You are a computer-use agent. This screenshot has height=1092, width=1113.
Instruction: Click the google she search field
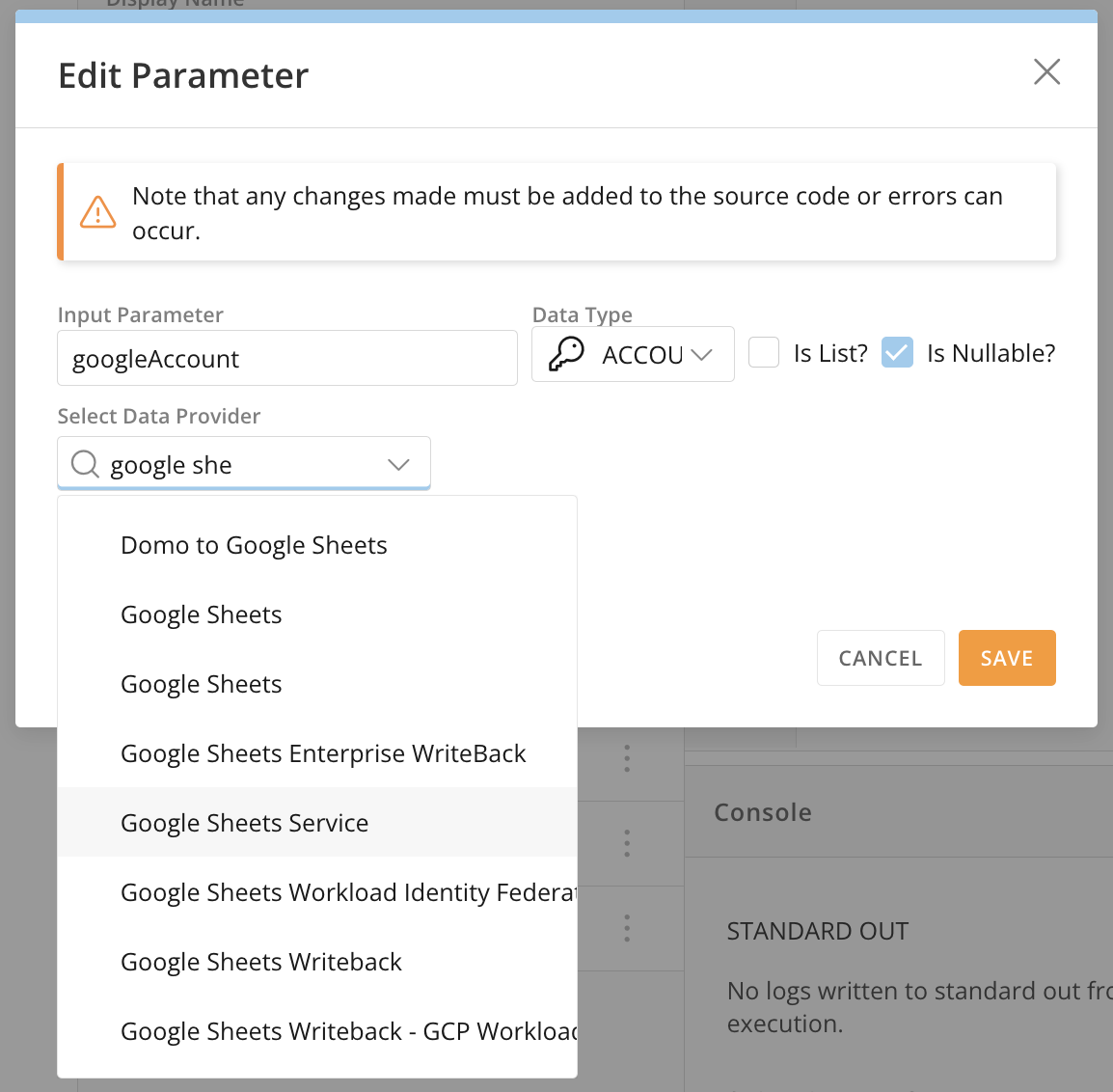coord(243,464)
